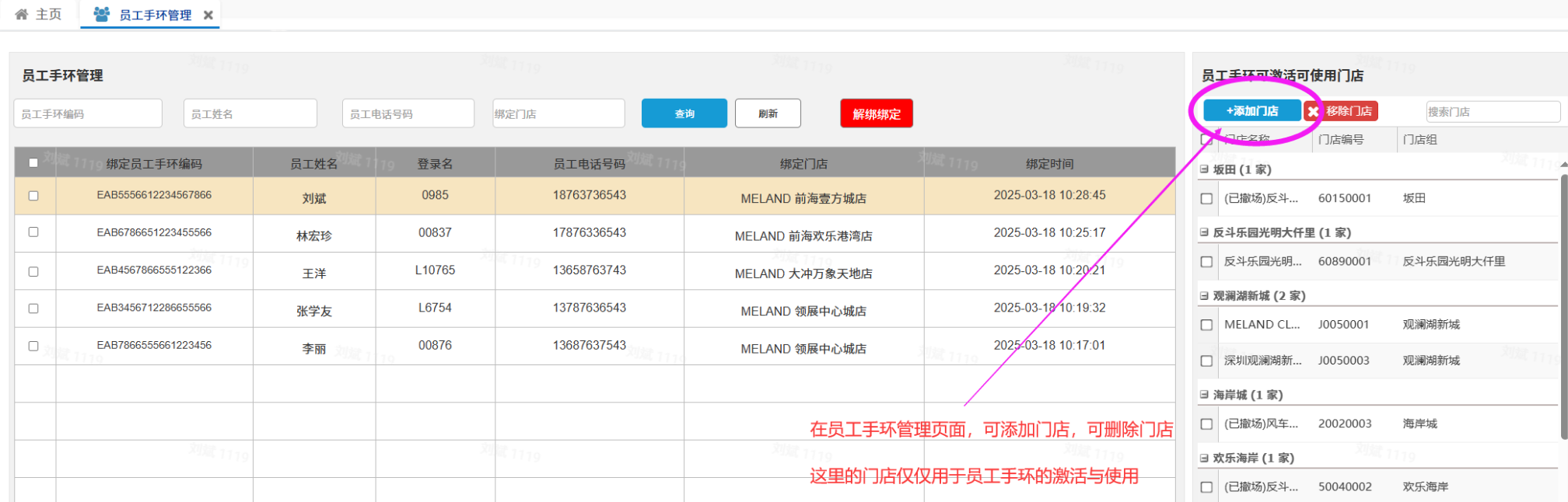Click the home icon in tab bar

22,14
